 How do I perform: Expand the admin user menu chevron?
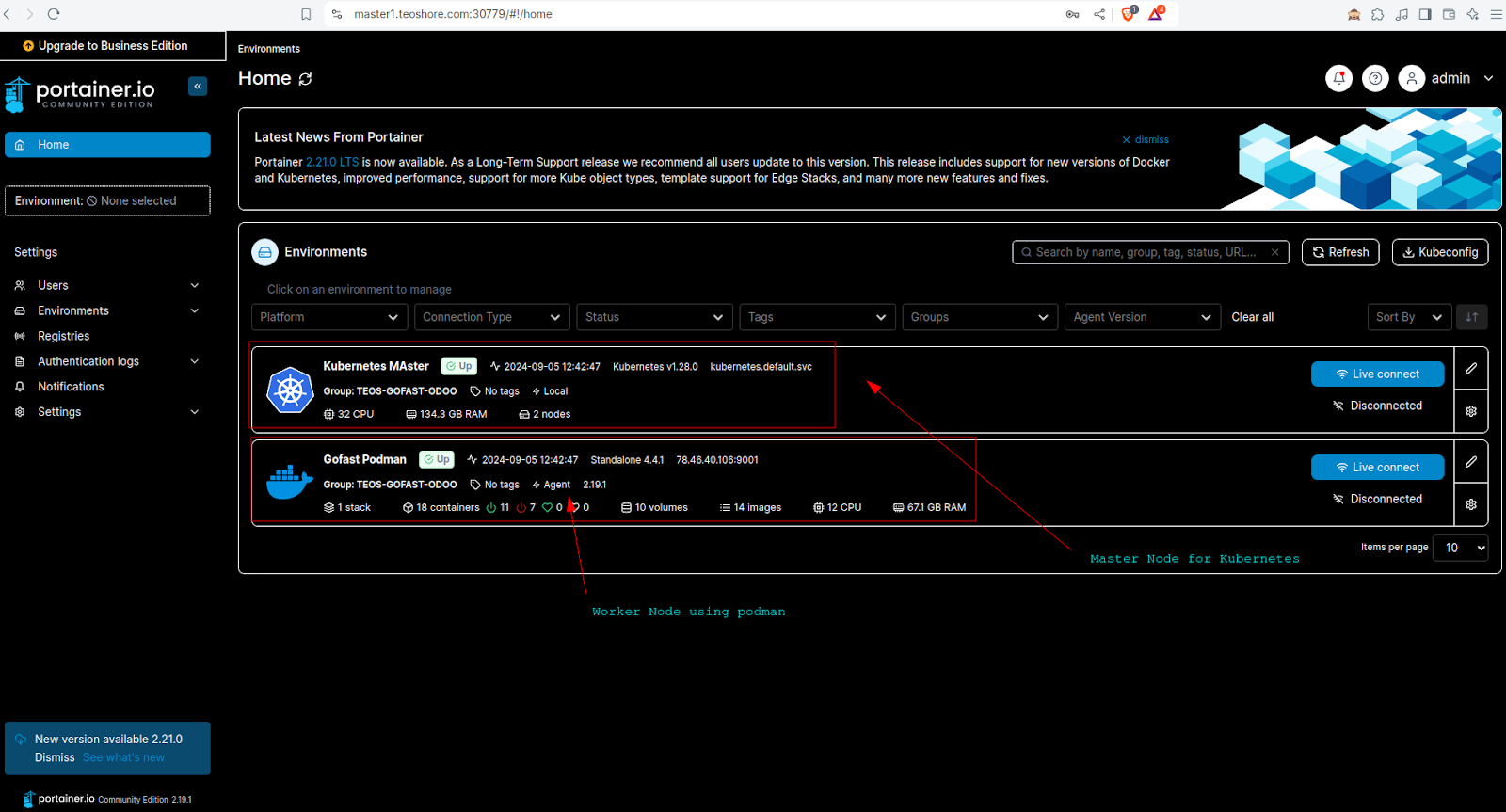(1488, 78)
